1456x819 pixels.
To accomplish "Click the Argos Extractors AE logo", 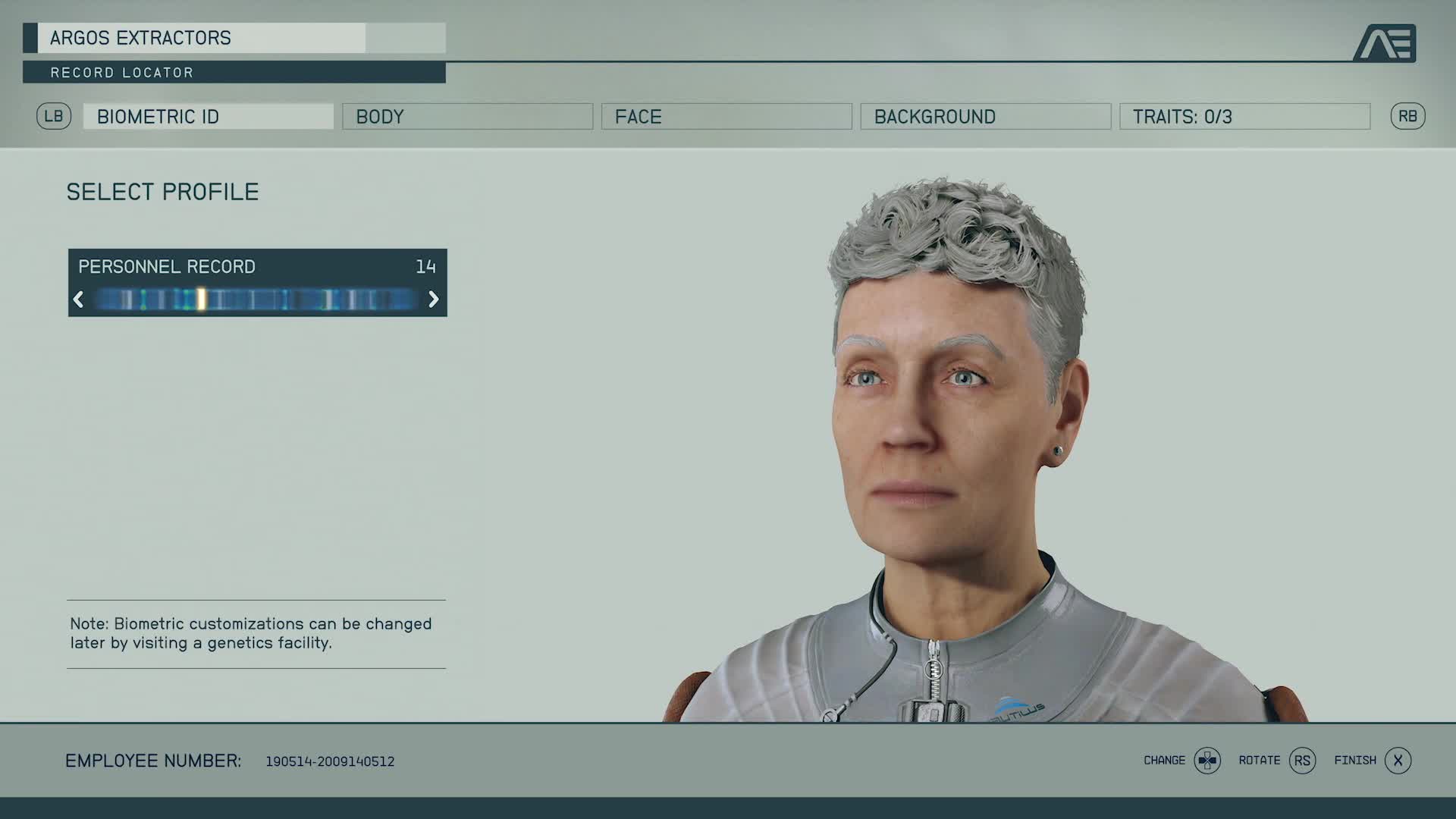I will (1385, 42).
